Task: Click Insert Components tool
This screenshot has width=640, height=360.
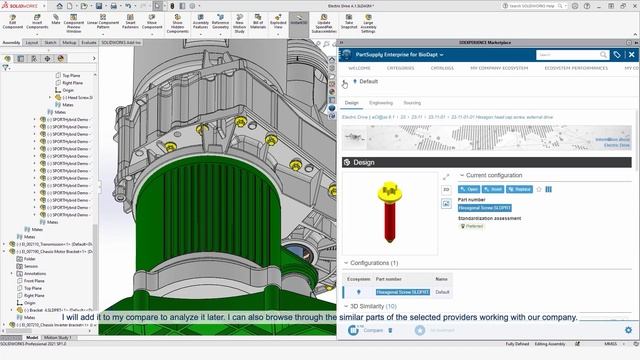Action: click(x=37, y=22)
